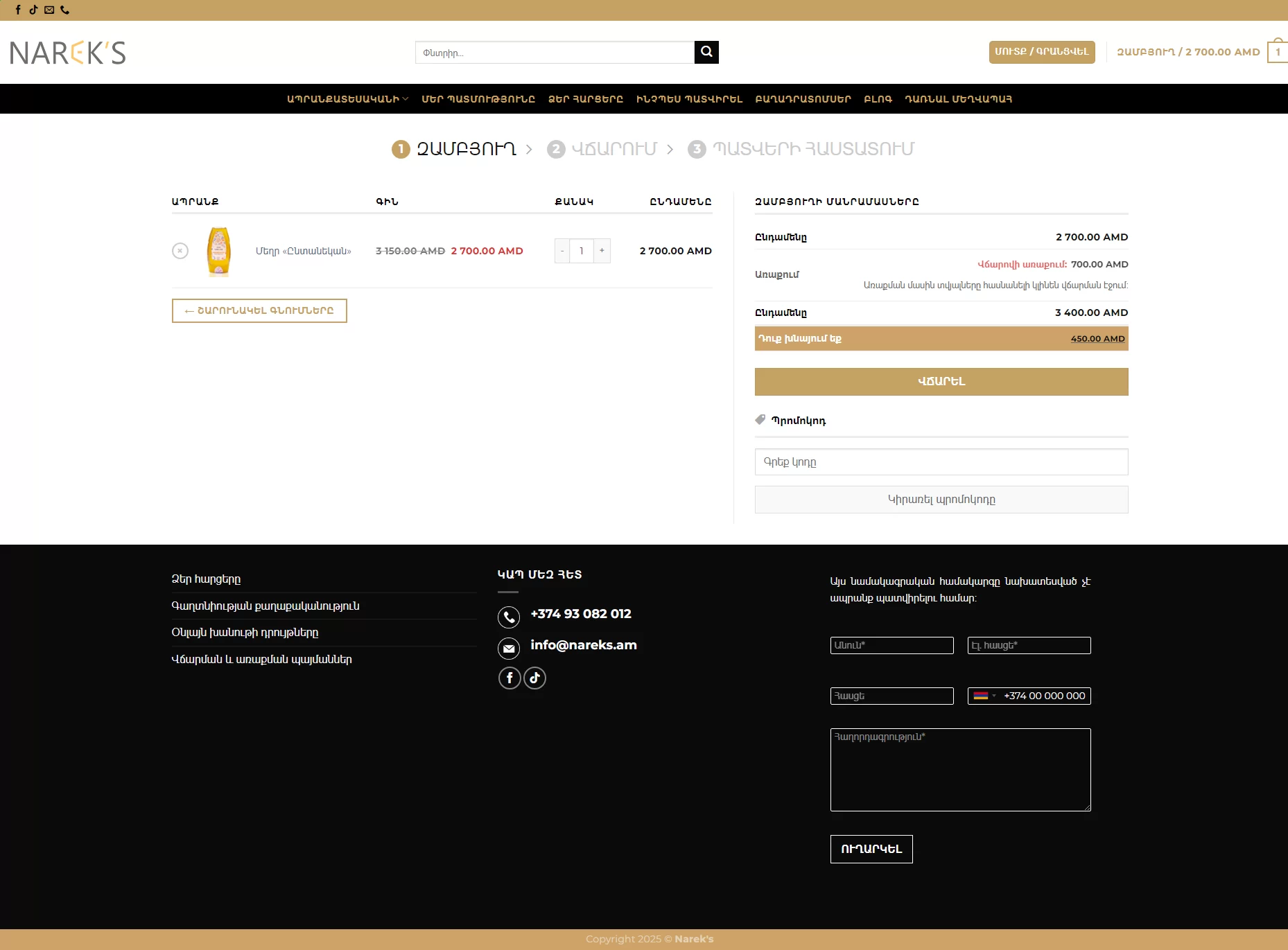Image resolution: width=1288 pixels, height=950 pixels.
Task: Click the promo code input field
Action: point(941,462)
